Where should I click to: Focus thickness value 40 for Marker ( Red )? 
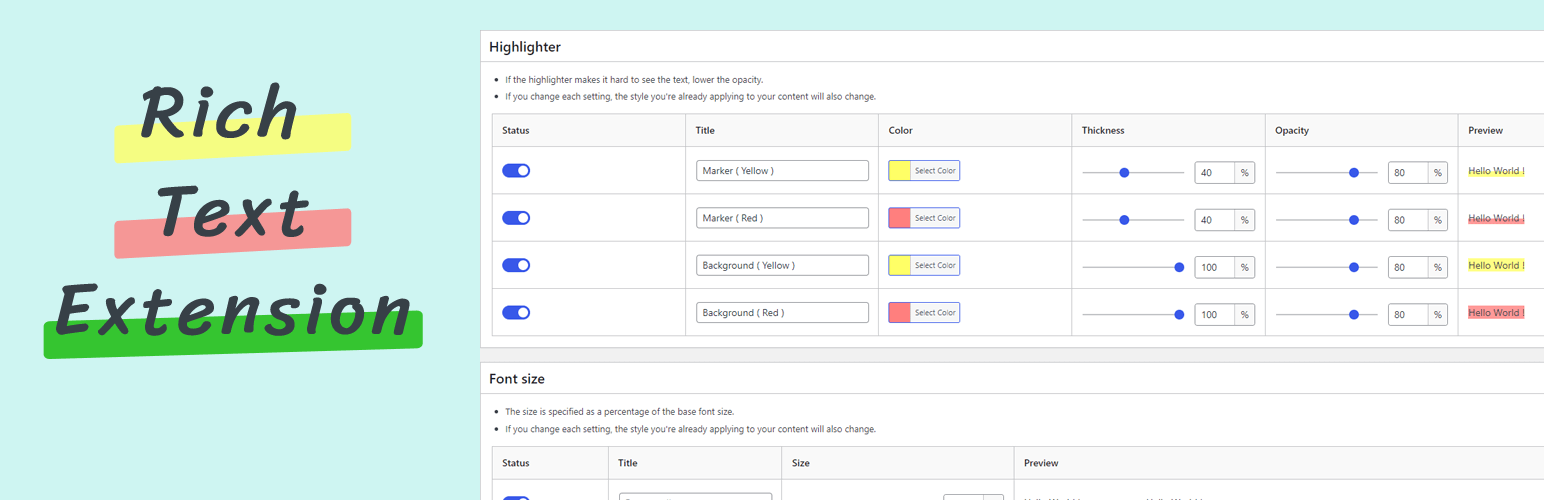point(1214,220)
